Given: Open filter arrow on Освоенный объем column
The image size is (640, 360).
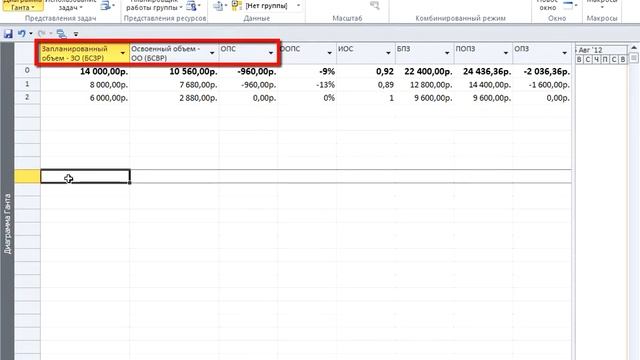Looking at the screenshot, I should coord(212,53).
